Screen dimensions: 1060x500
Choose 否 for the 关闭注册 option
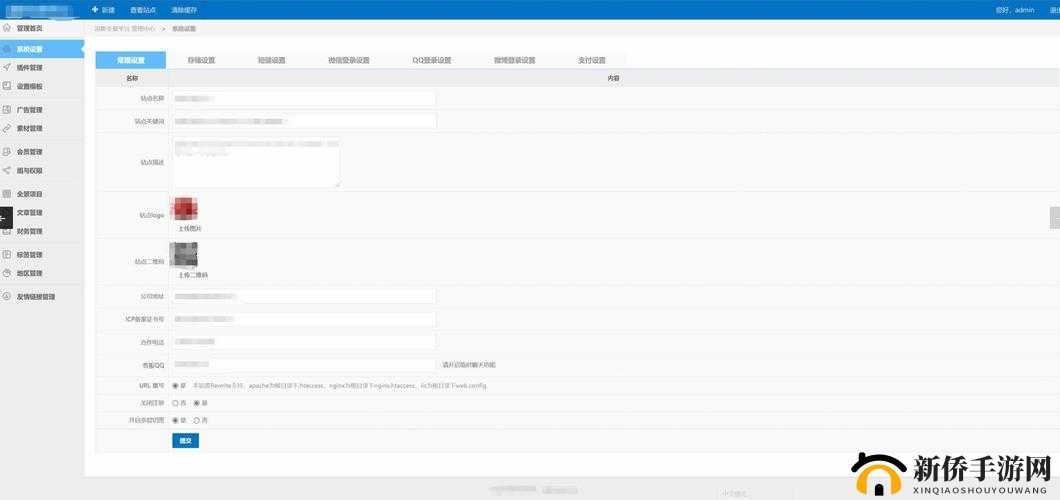[176, 403]
